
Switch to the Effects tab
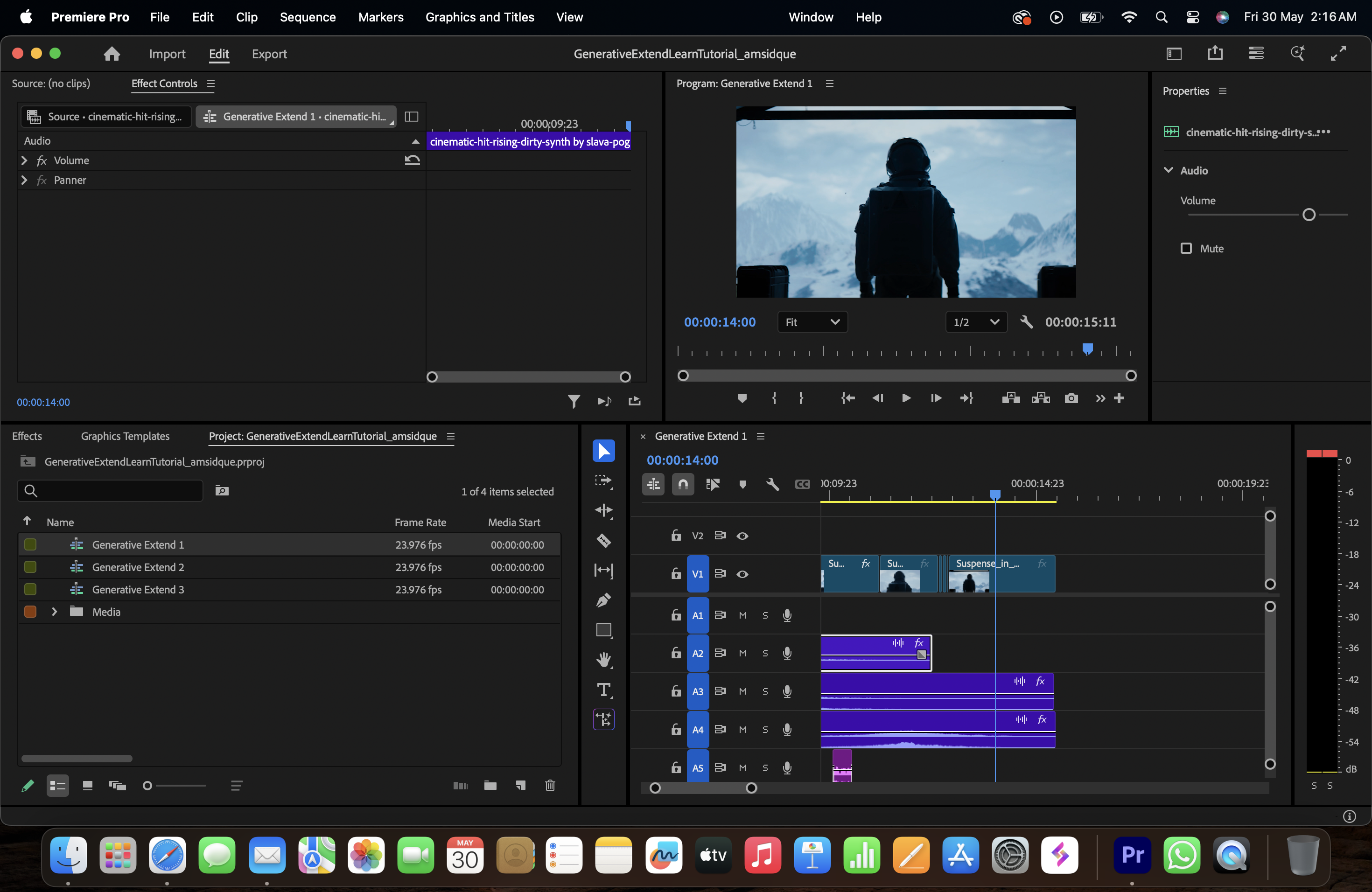(x=27, y=436)
